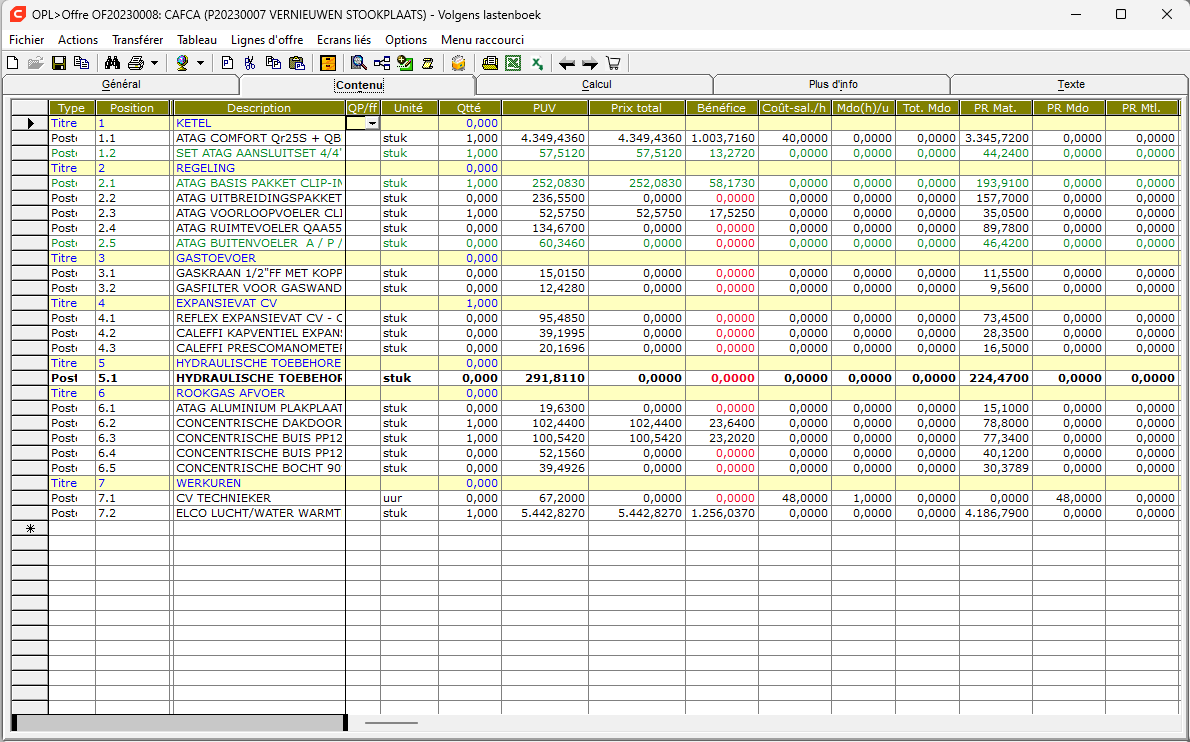Print using the printer icon
This screenshot has width=1190, height=742.
(136, 63)
